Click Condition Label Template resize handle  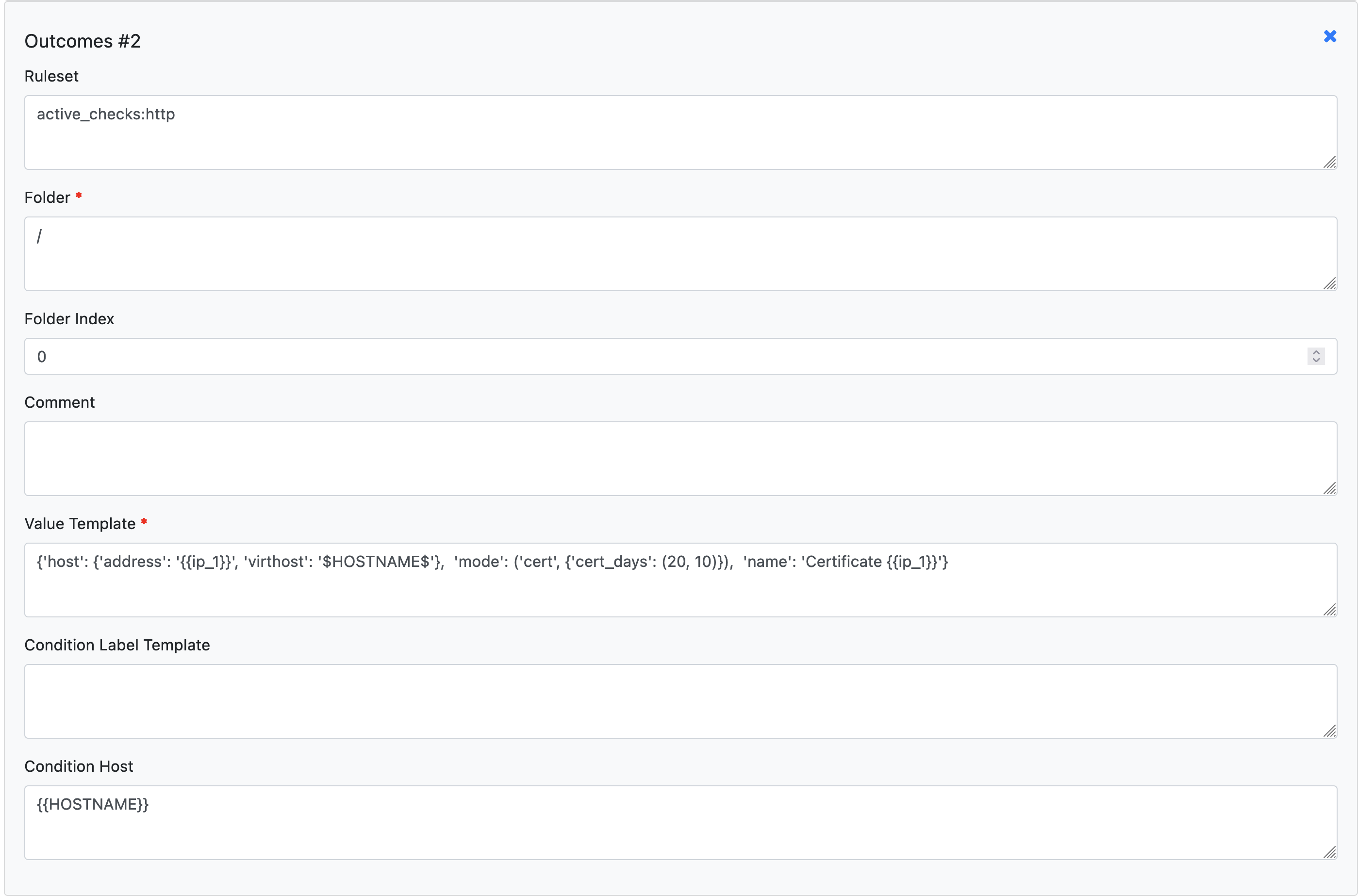1329,731
